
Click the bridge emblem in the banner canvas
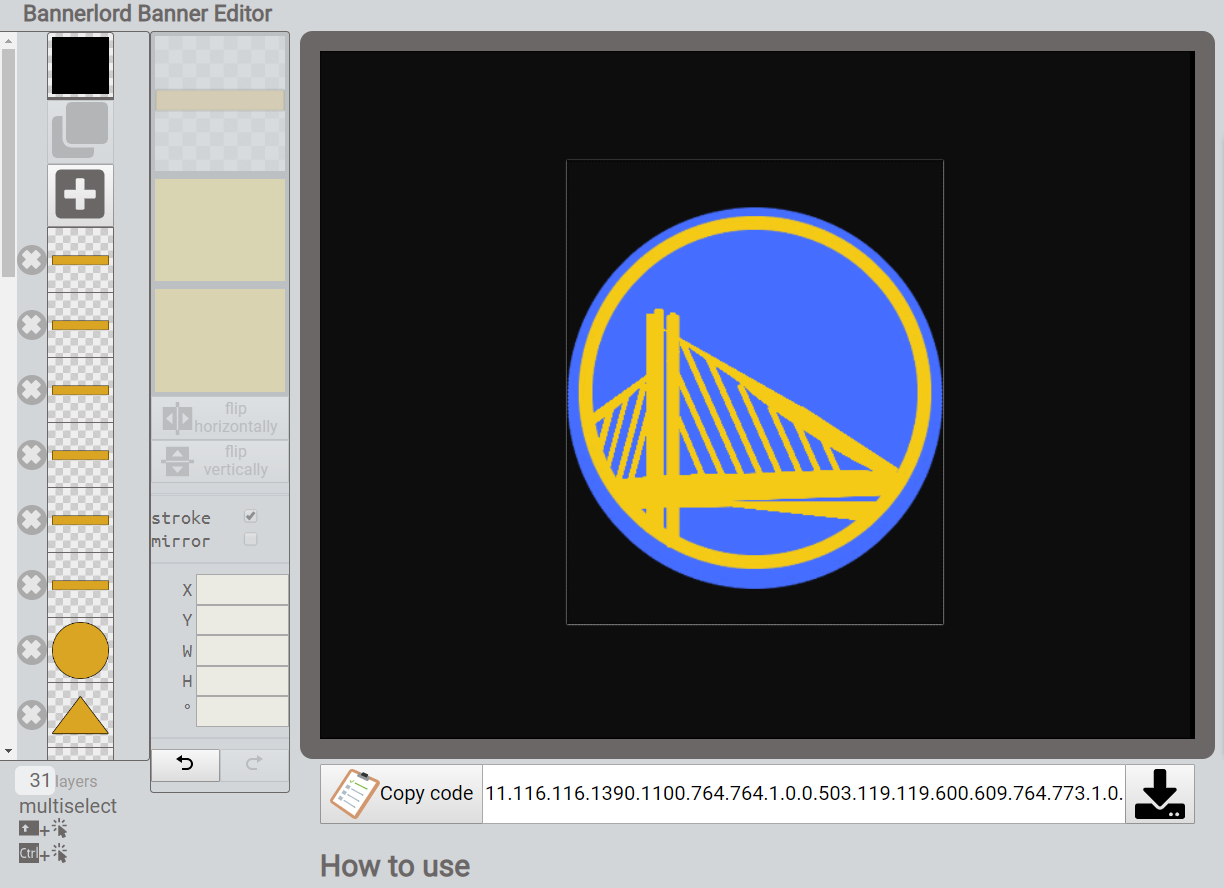pyautogui.click(x=755, y=398)
